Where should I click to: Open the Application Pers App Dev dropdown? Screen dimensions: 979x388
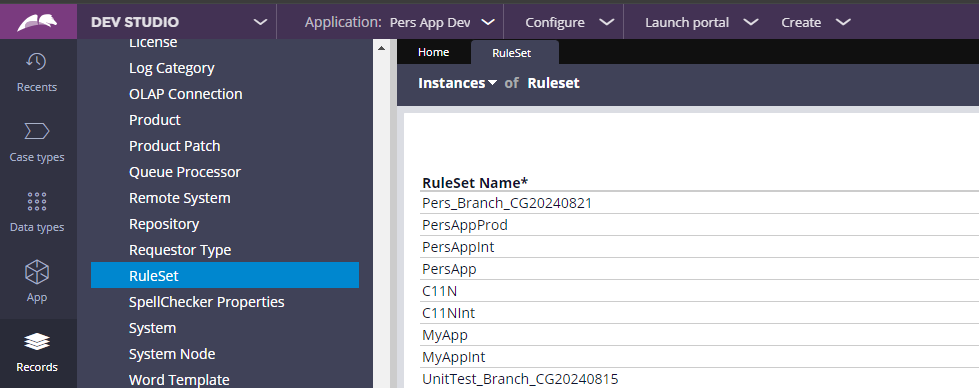[400, 22]
